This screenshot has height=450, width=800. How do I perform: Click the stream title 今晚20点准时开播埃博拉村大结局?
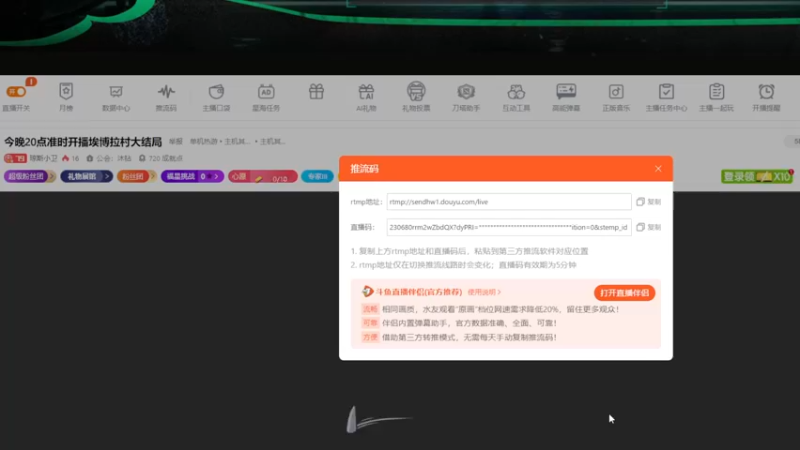click(x=83, y=141)
